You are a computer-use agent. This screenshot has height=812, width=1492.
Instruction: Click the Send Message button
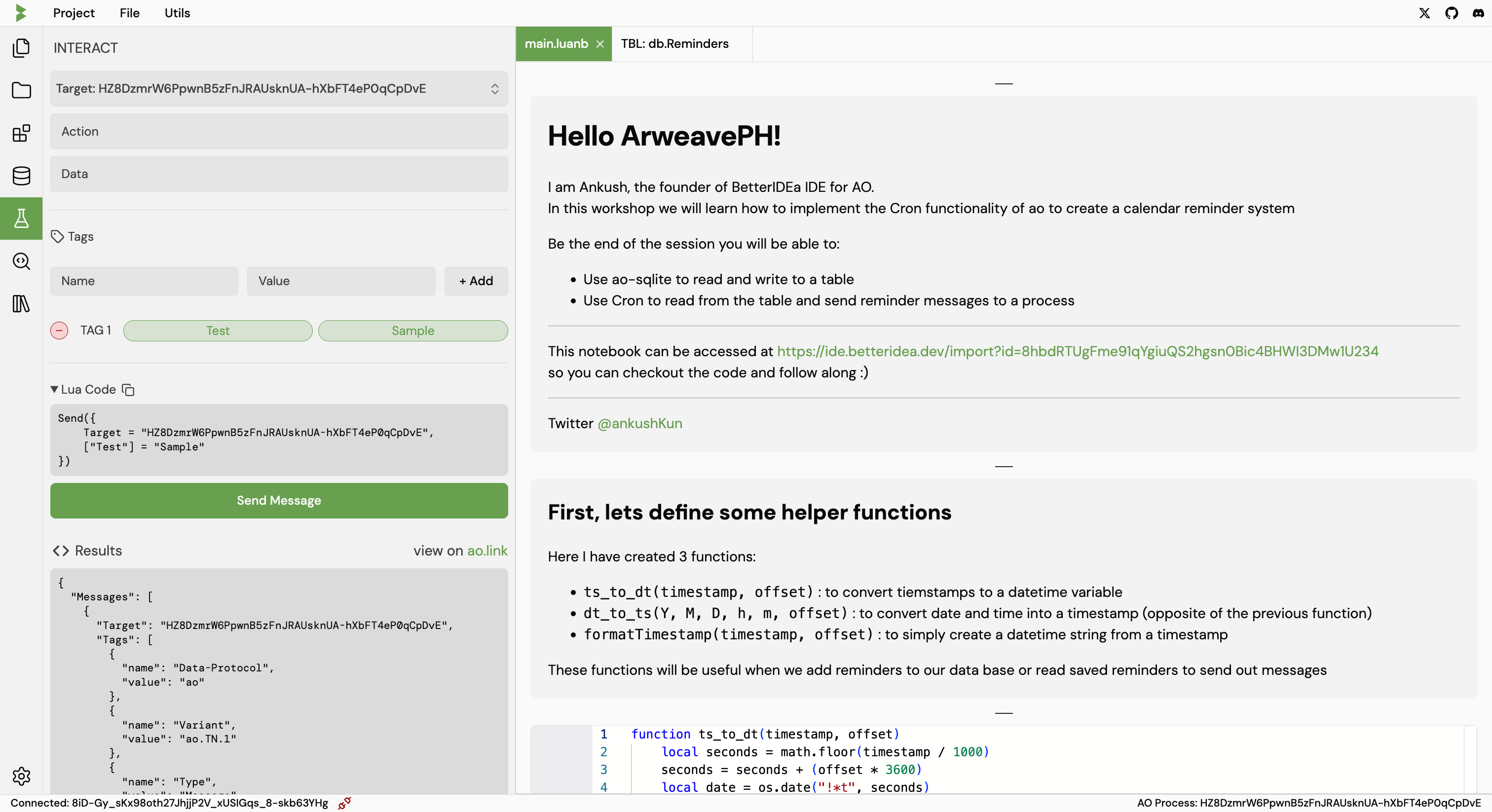279,501
